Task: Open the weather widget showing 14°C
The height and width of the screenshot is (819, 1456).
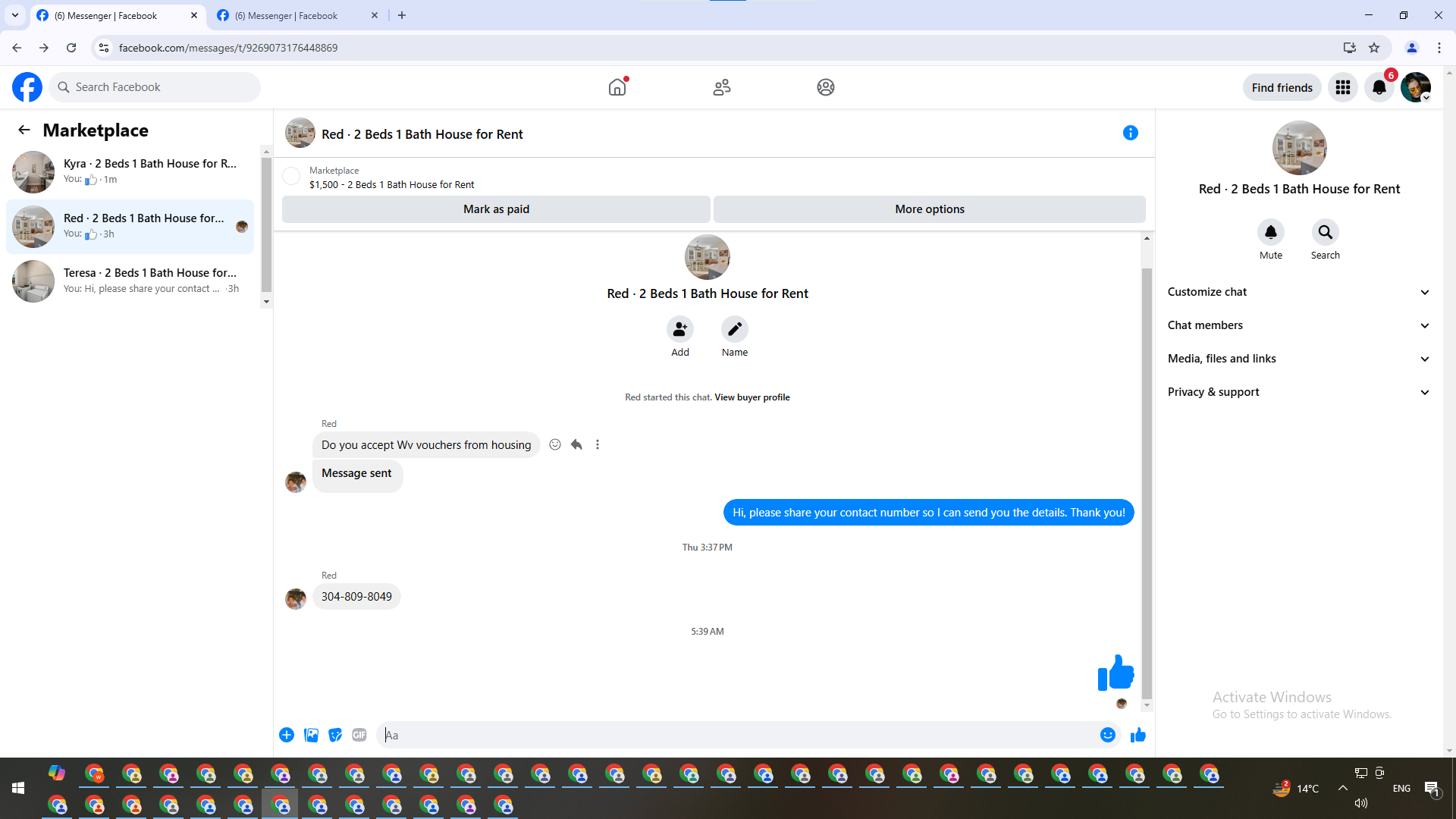Action: pos(1296,788)
